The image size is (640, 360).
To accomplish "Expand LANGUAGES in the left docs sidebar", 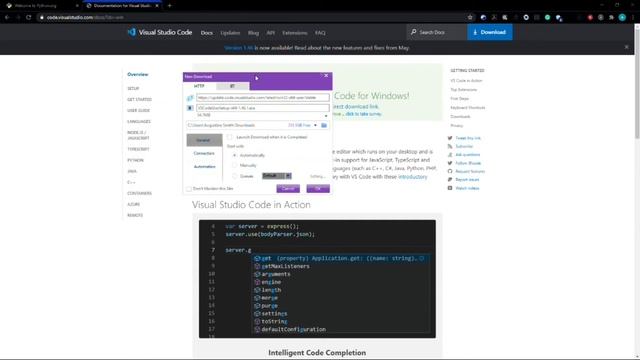I will pyautogui.click(x=139, y=121).
